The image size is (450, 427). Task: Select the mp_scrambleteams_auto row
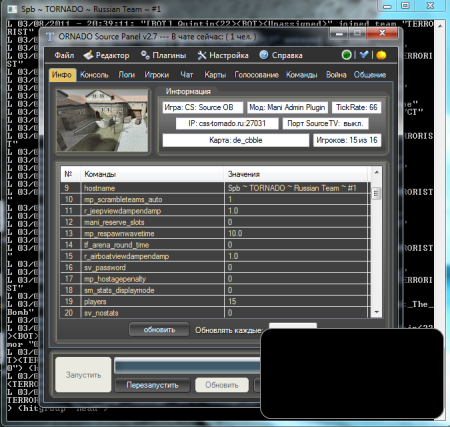(215, 200)
